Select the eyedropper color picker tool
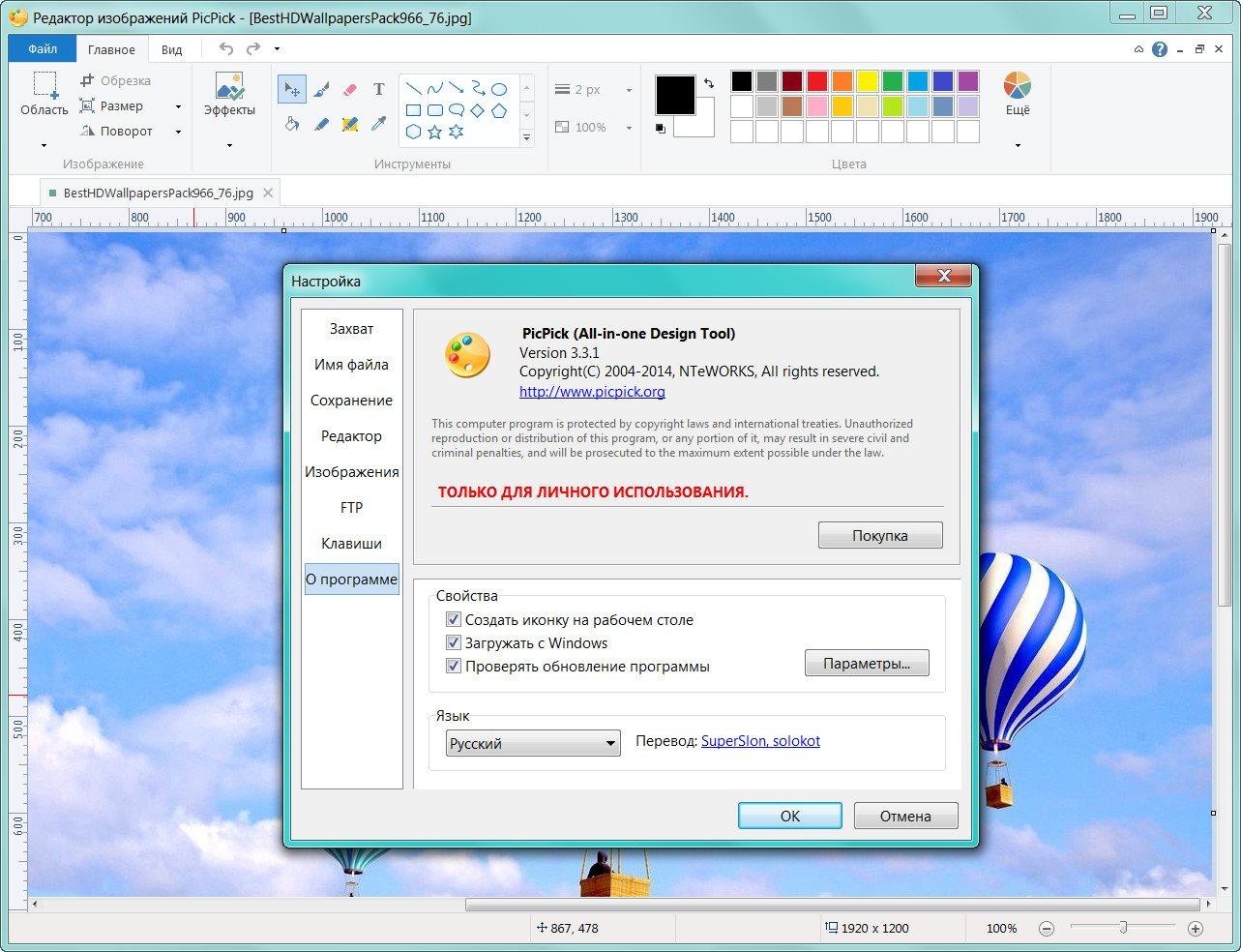This screenshot has width=1241, height=952. point(378,124)
